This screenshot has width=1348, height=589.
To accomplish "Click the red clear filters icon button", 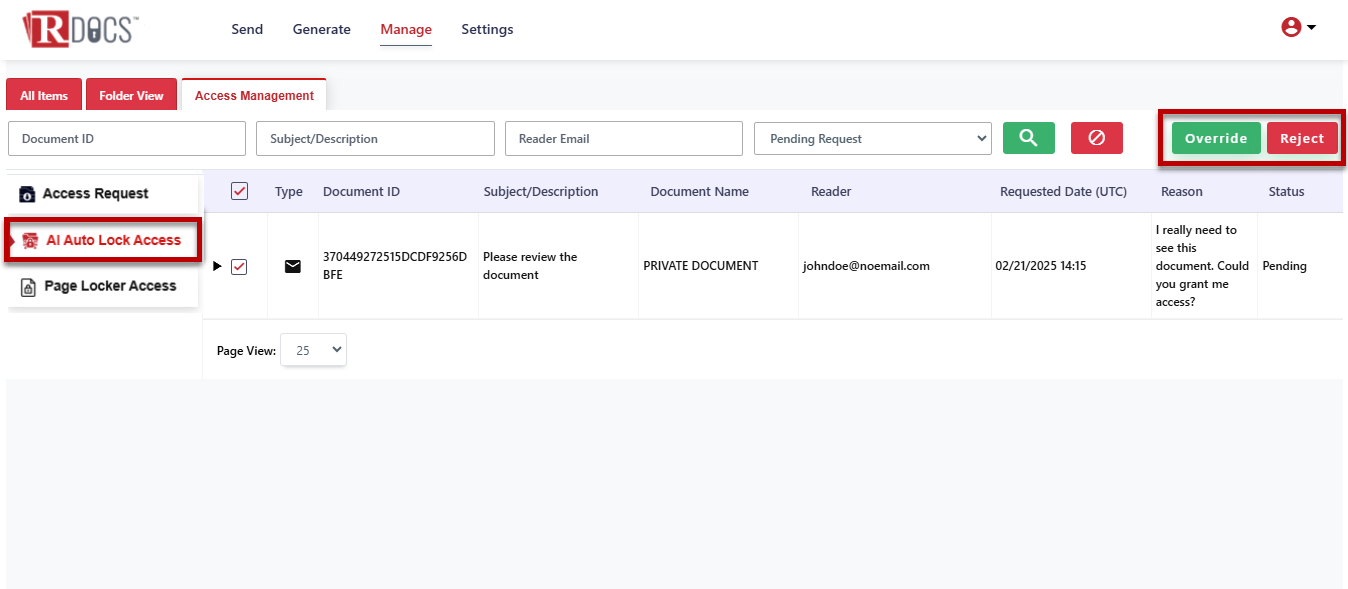I will pyautogui.click(x=1097, y=138).
